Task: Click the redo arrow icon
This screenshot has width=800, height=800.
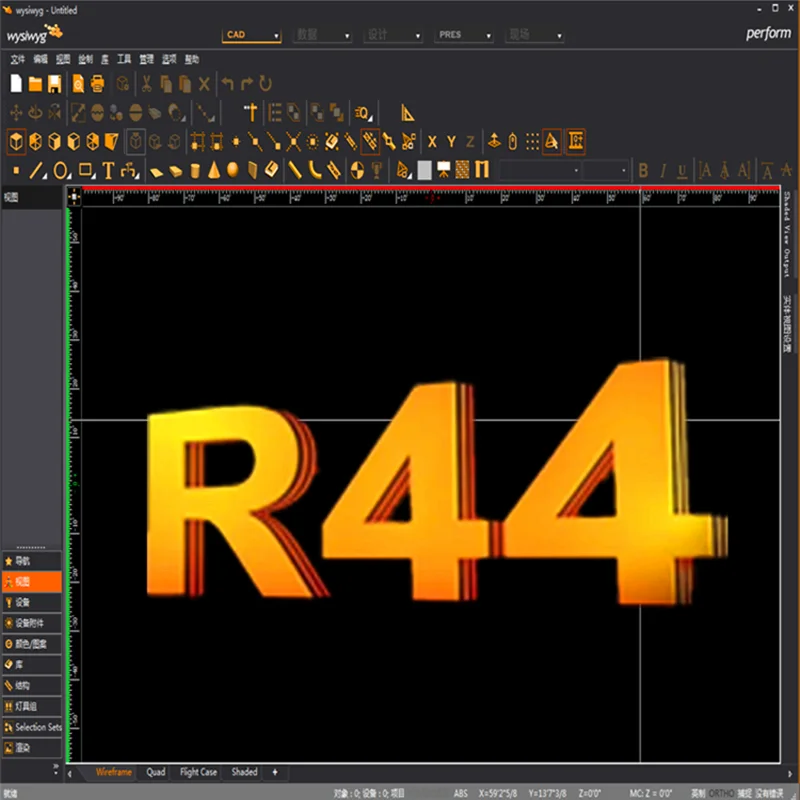Action: [247, 84]
